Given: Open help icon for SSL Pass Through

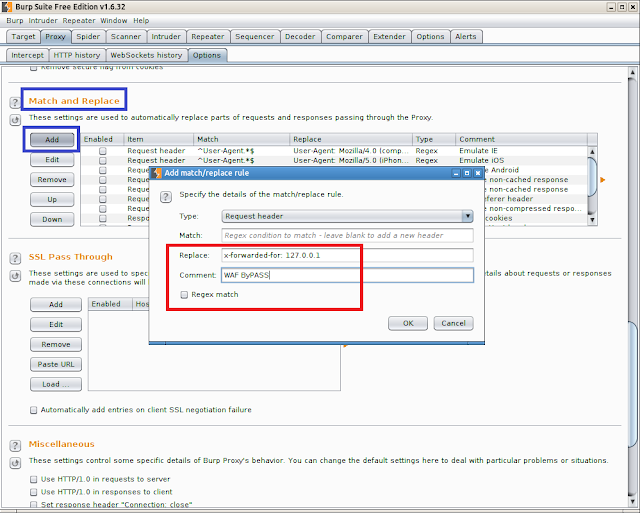Looking at the screenshot, I should click(15, 258).
